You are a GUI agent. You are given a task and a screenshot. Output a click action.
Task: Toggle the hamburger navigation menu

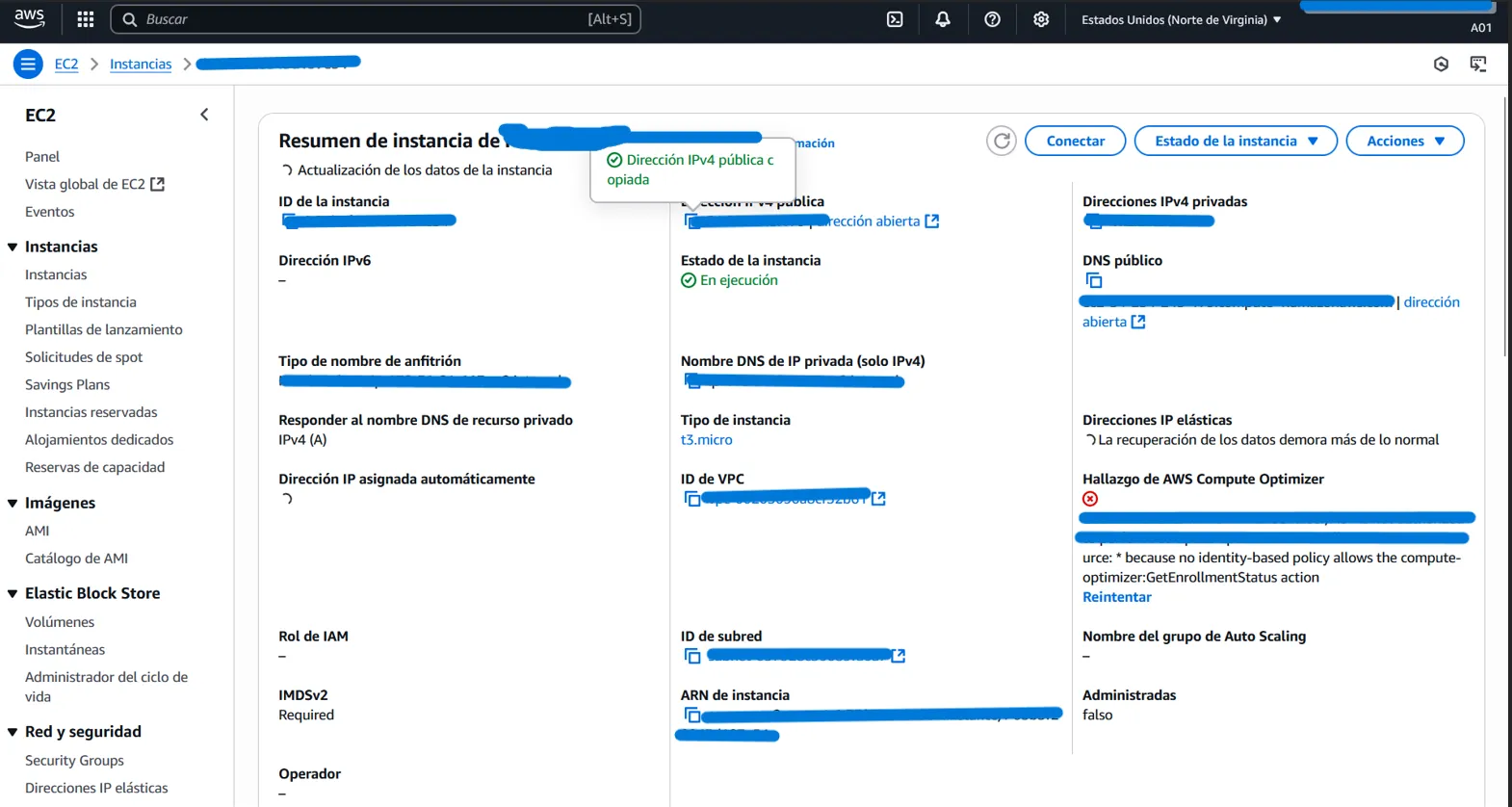[28, 65]
